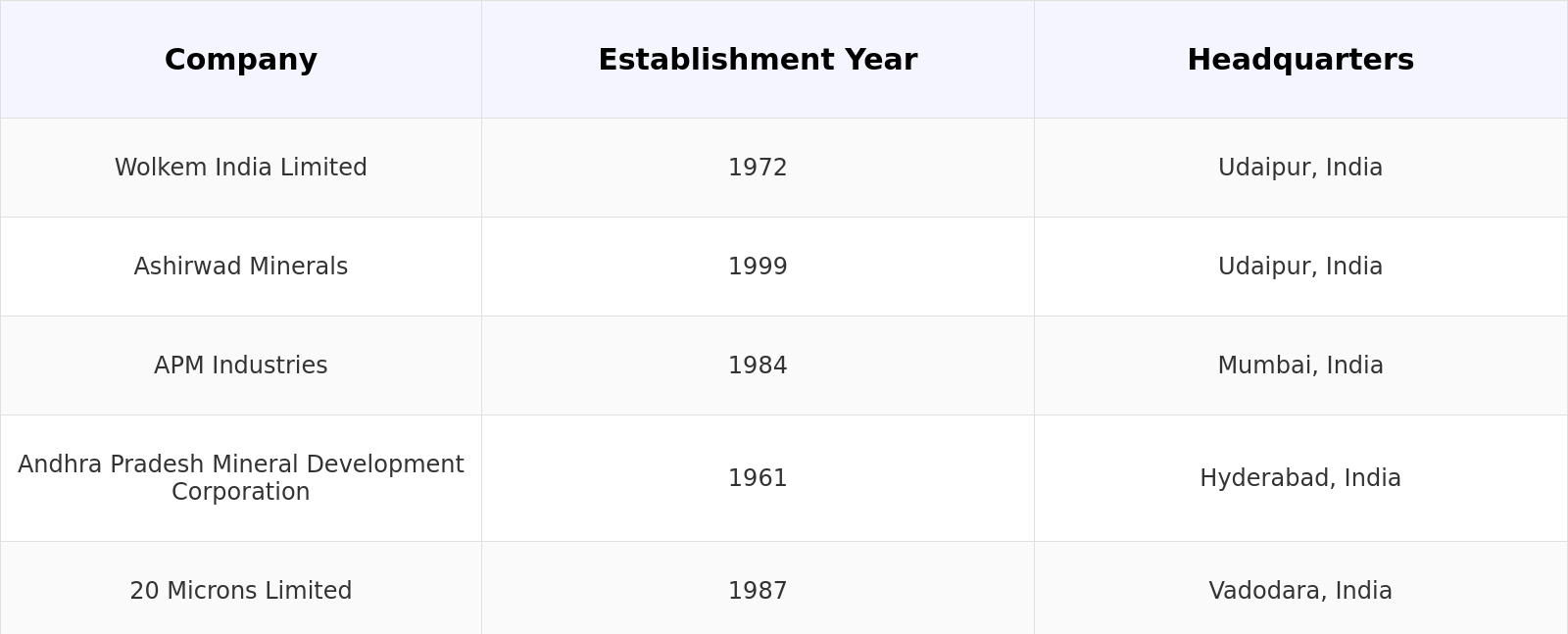Click the Ashirwad Minerals company name
Image resolution: width=1568 pixels, height=634 pixels.
(241, 267)
